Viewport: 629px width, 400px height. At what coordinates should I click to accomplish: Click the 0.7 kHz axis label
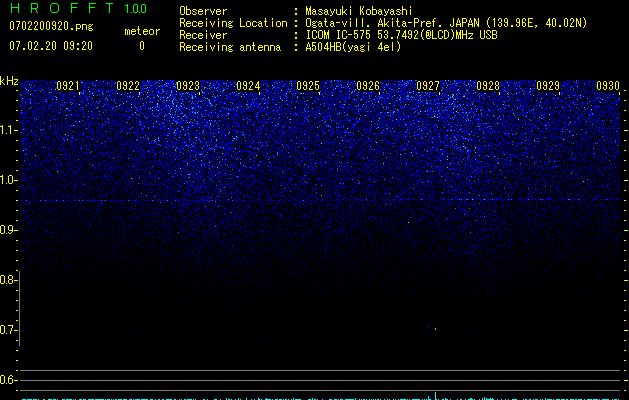point(8,330)
